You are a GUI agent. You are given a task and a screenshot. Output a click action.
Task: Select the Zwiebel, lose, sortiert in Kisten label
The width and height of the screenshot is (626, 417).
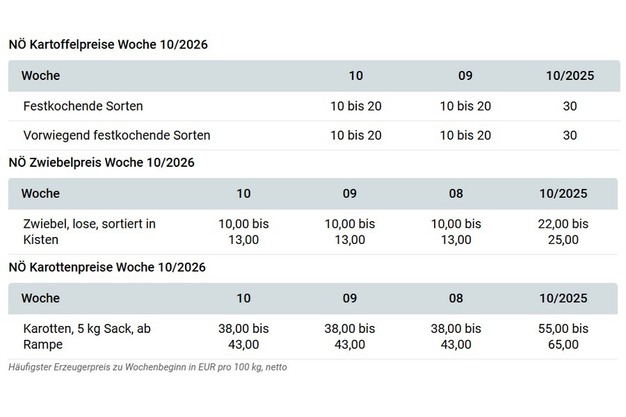coord(88,232)
